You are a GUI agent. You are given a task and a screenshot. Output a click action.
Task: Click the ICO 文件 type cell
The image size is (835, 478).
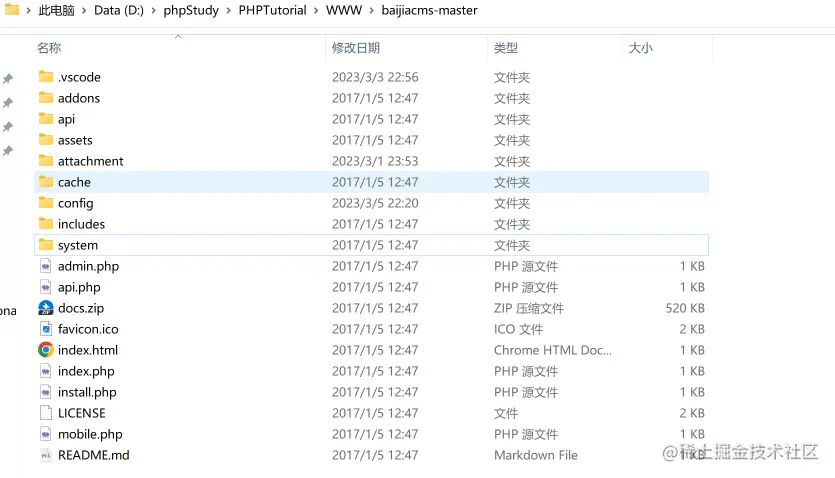pos(518,329)
